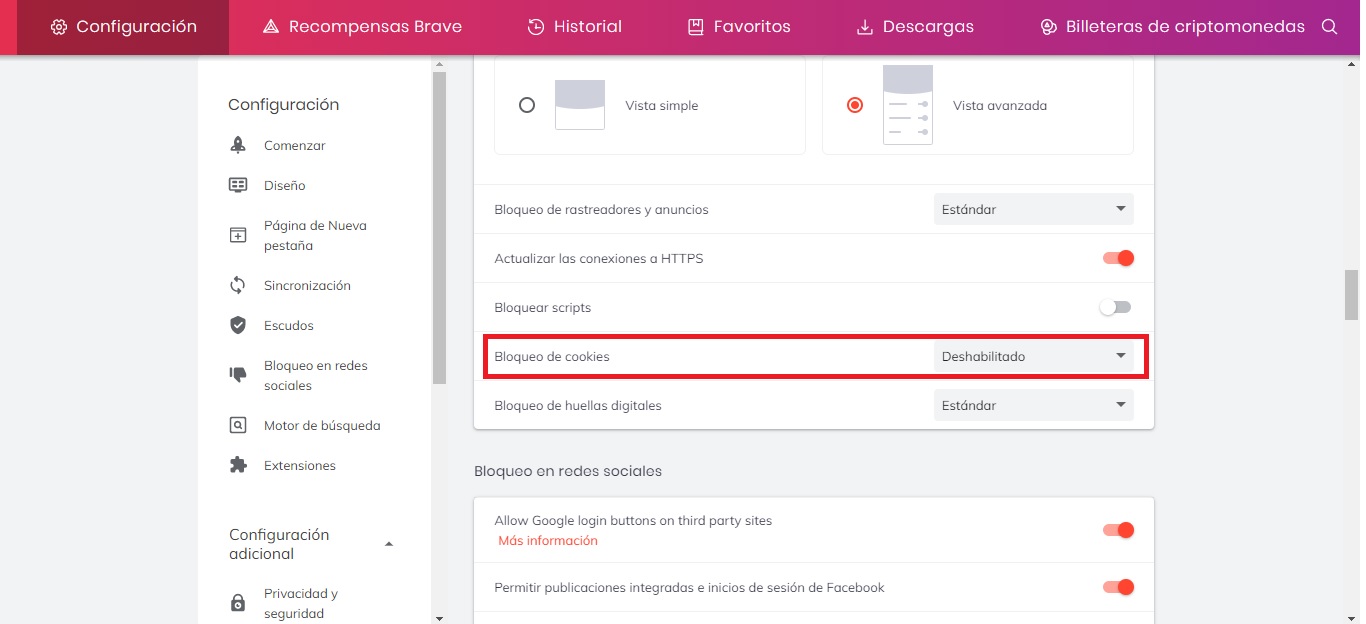Click the new tab page icon
The height and width of the screenshot is (624, 1366).
click(238, 235)
